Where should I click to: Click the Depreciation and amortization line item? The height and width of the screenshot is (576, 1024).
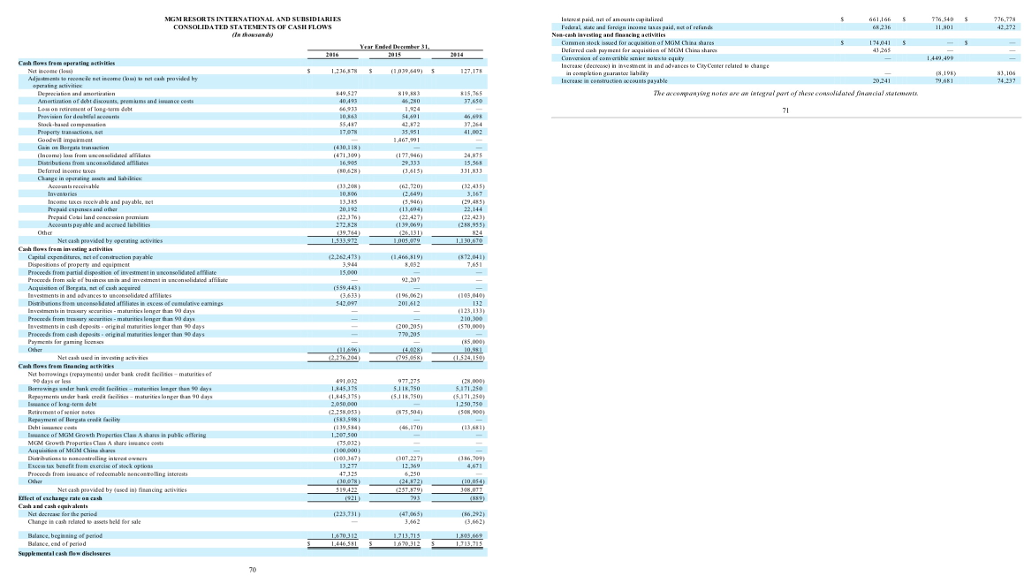[78, 92]
